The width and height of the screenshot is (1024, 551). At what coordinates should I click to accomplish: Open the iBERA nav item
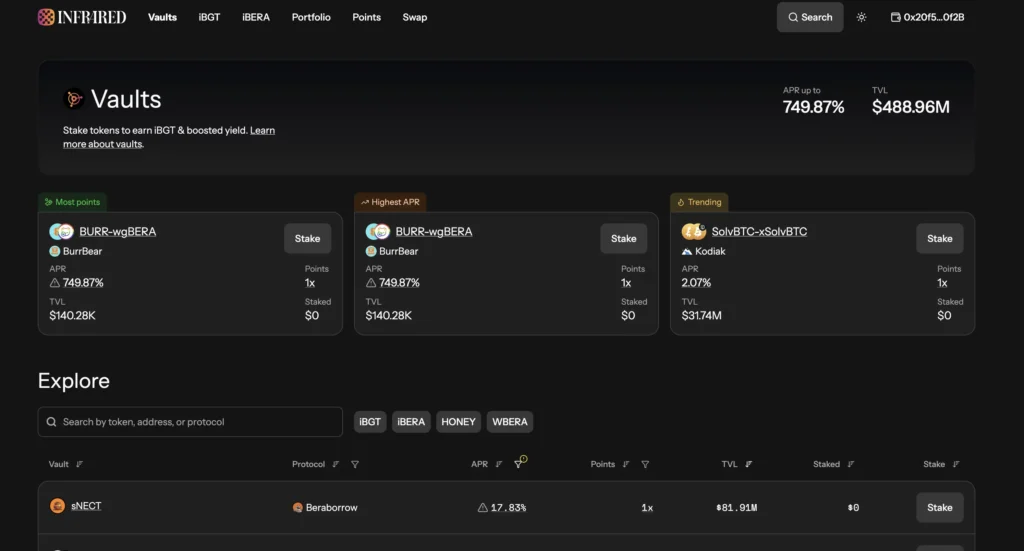coord(255,17)
